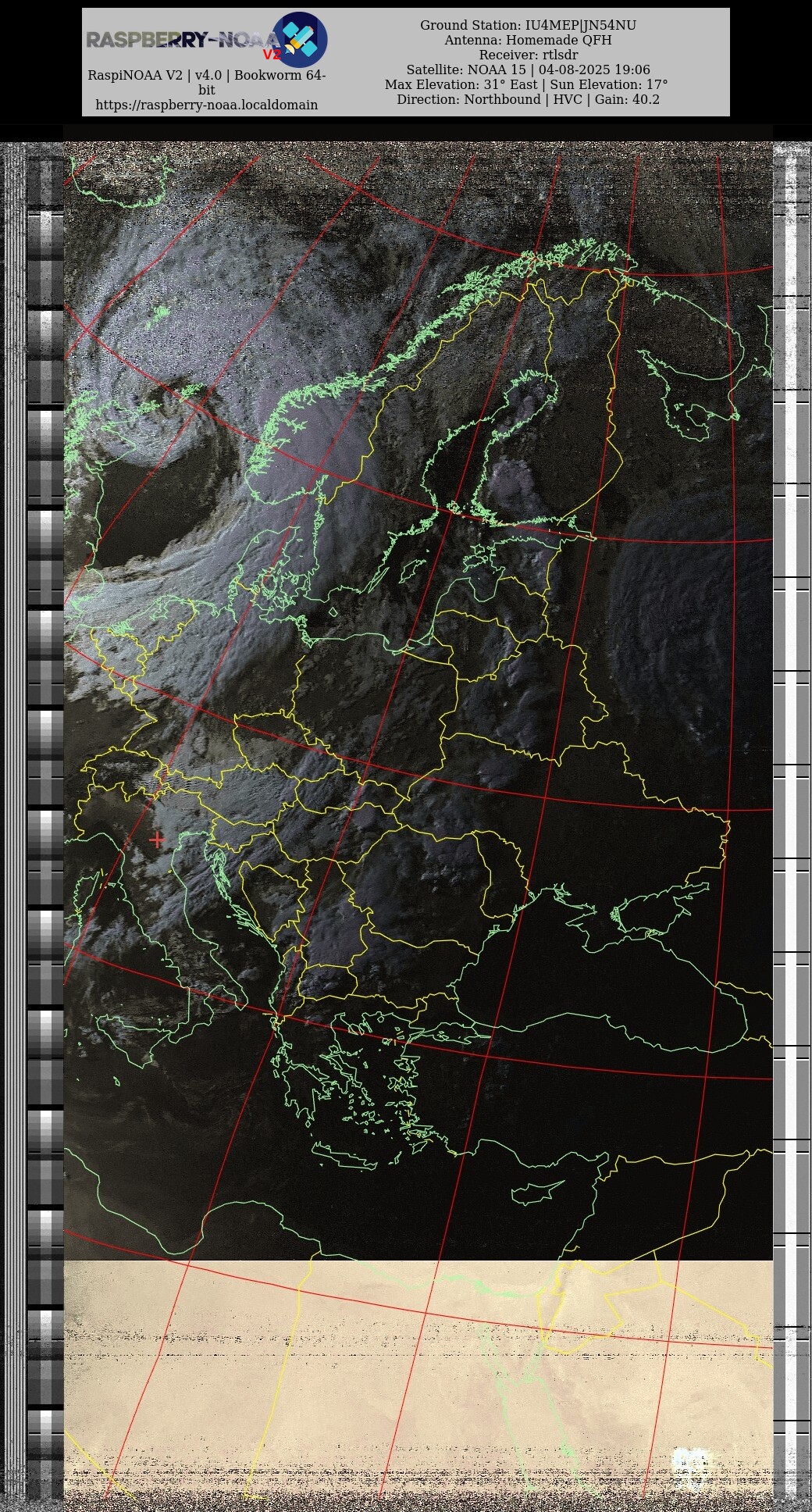Open the https://raspberry-noaa.localdomain URL text
Screen dimensions: 812x1512
tap(207, 105)
